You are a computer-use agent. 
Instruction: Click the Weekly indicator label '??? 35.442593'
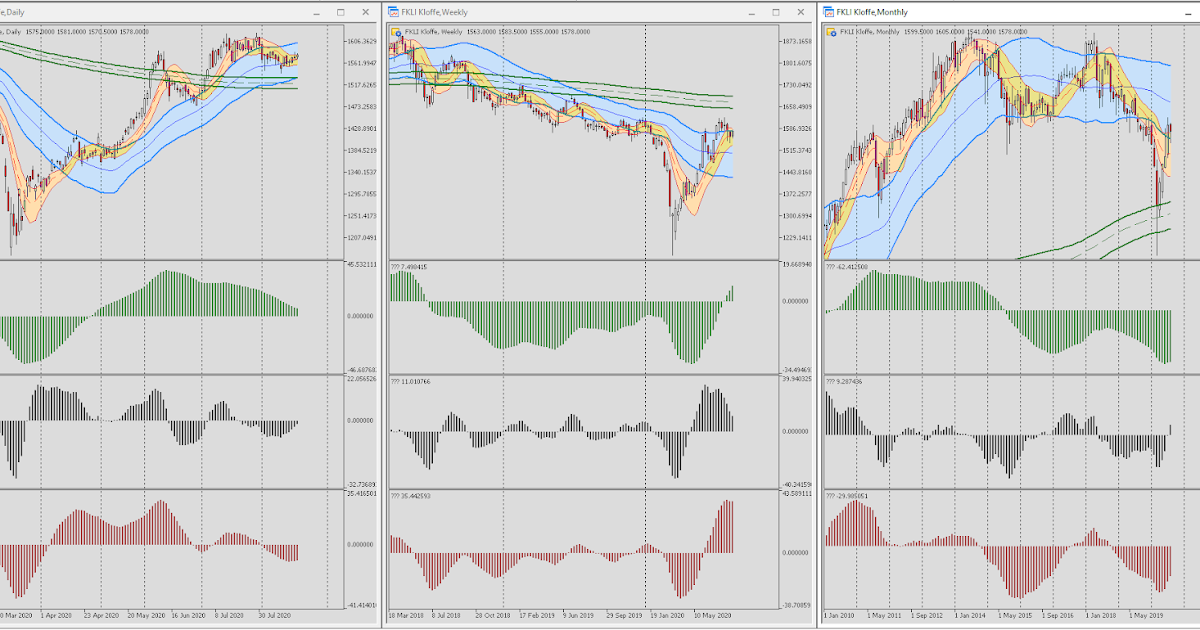point(409,496)
